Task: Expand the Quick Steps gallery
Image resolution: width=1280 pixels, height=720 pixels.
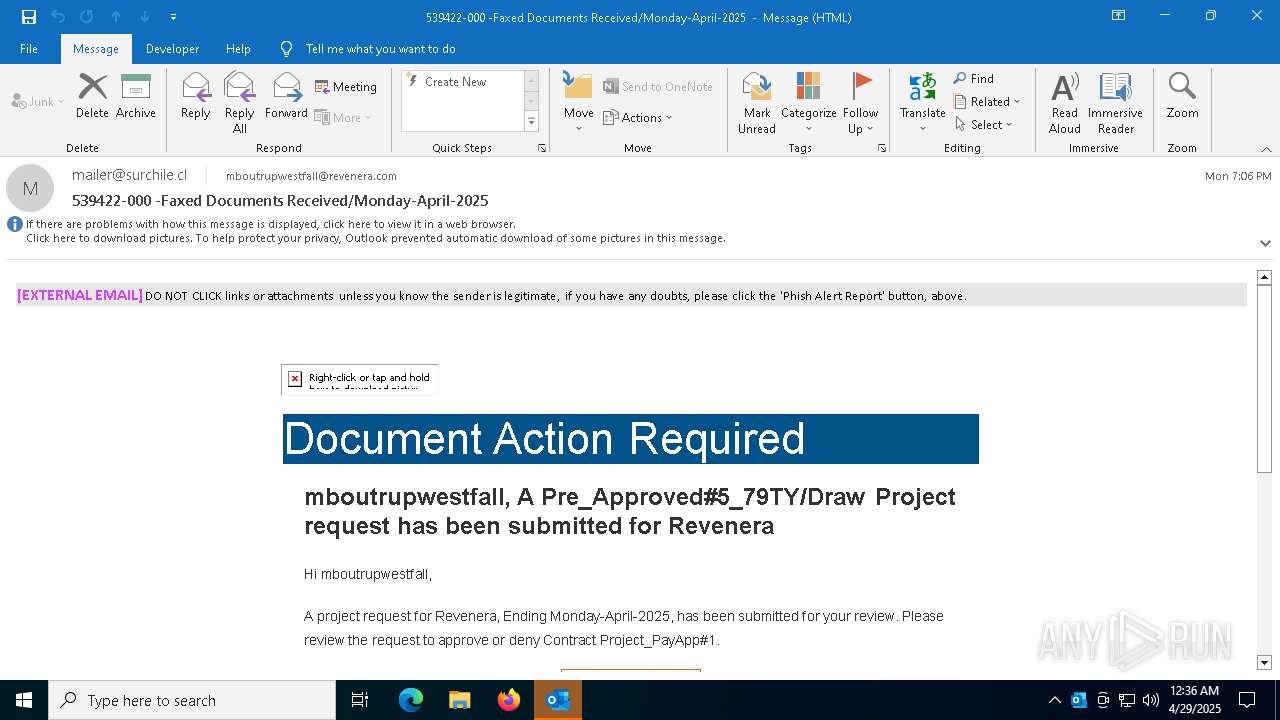Action: [x=531, y=122]
